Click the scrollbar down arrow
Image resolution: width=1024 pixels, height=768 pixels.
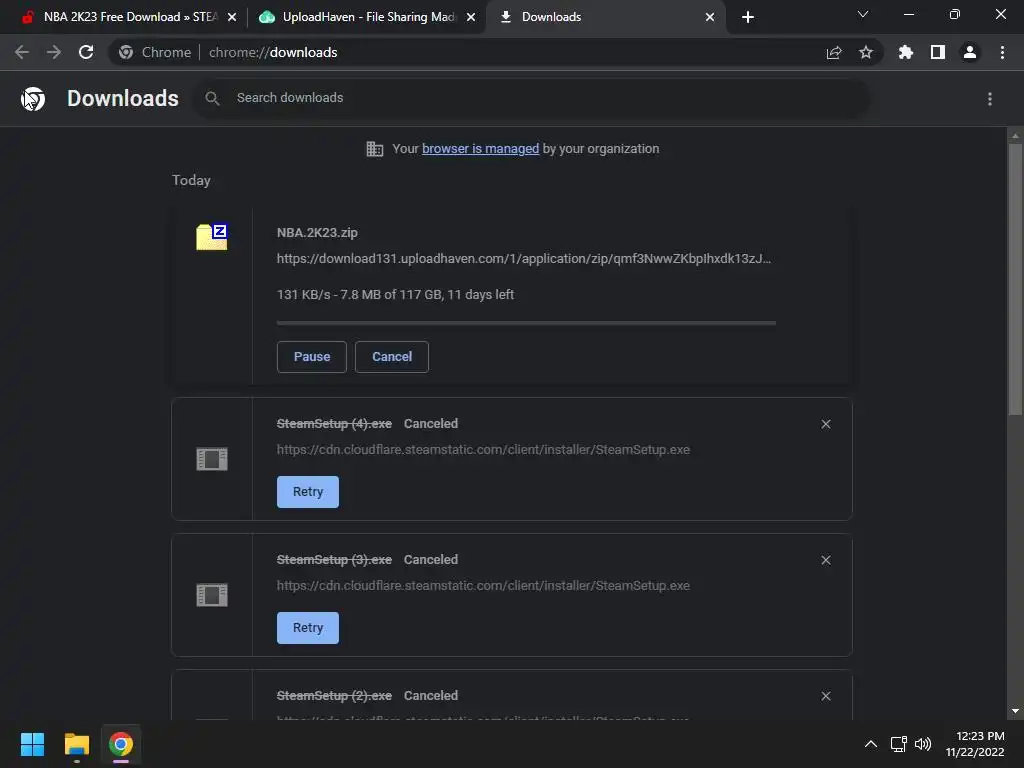point(1015,712)
